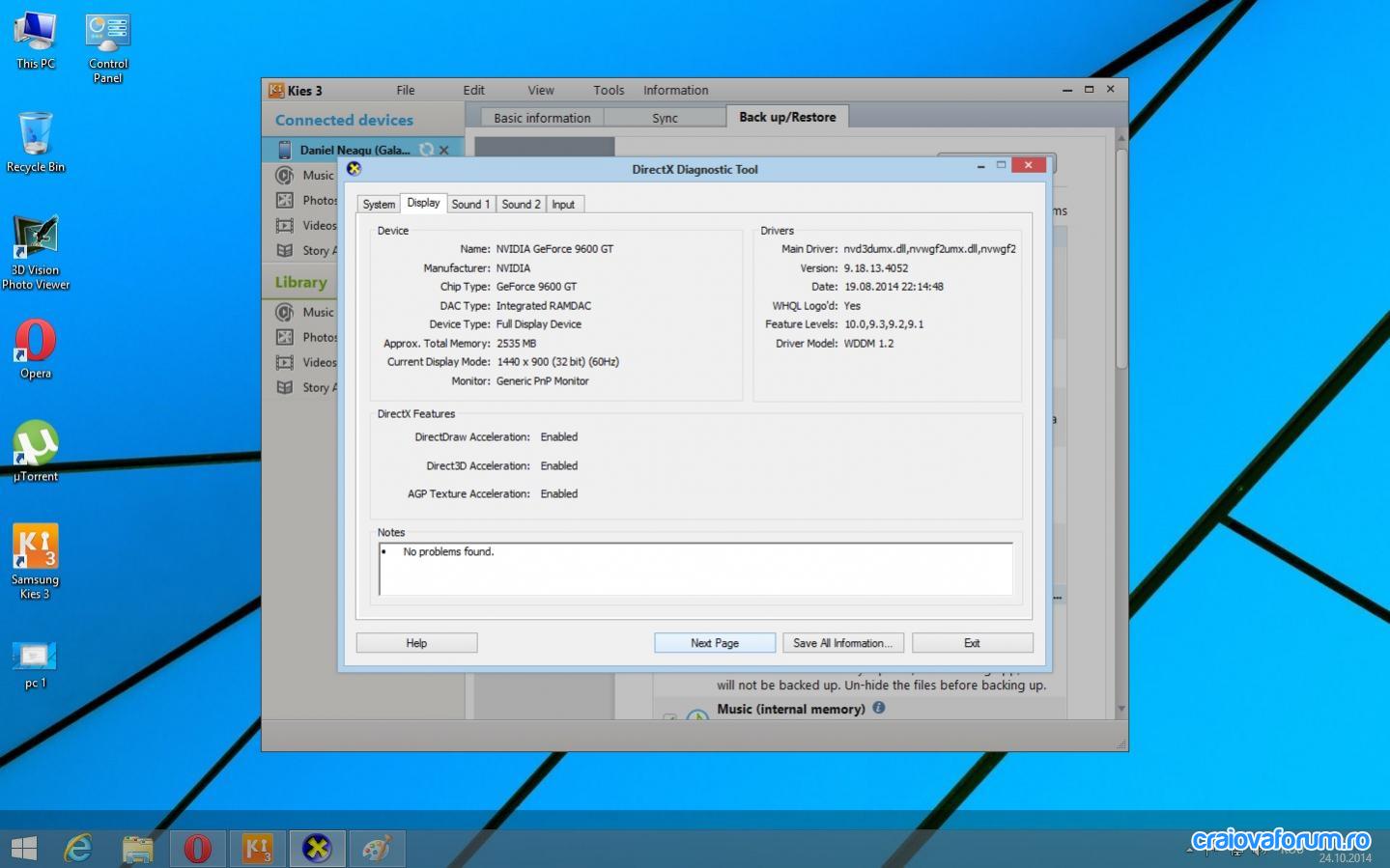Click the info icon beside Music (internal memory)
Viewport: 1390px width, 868px height.
879,708
